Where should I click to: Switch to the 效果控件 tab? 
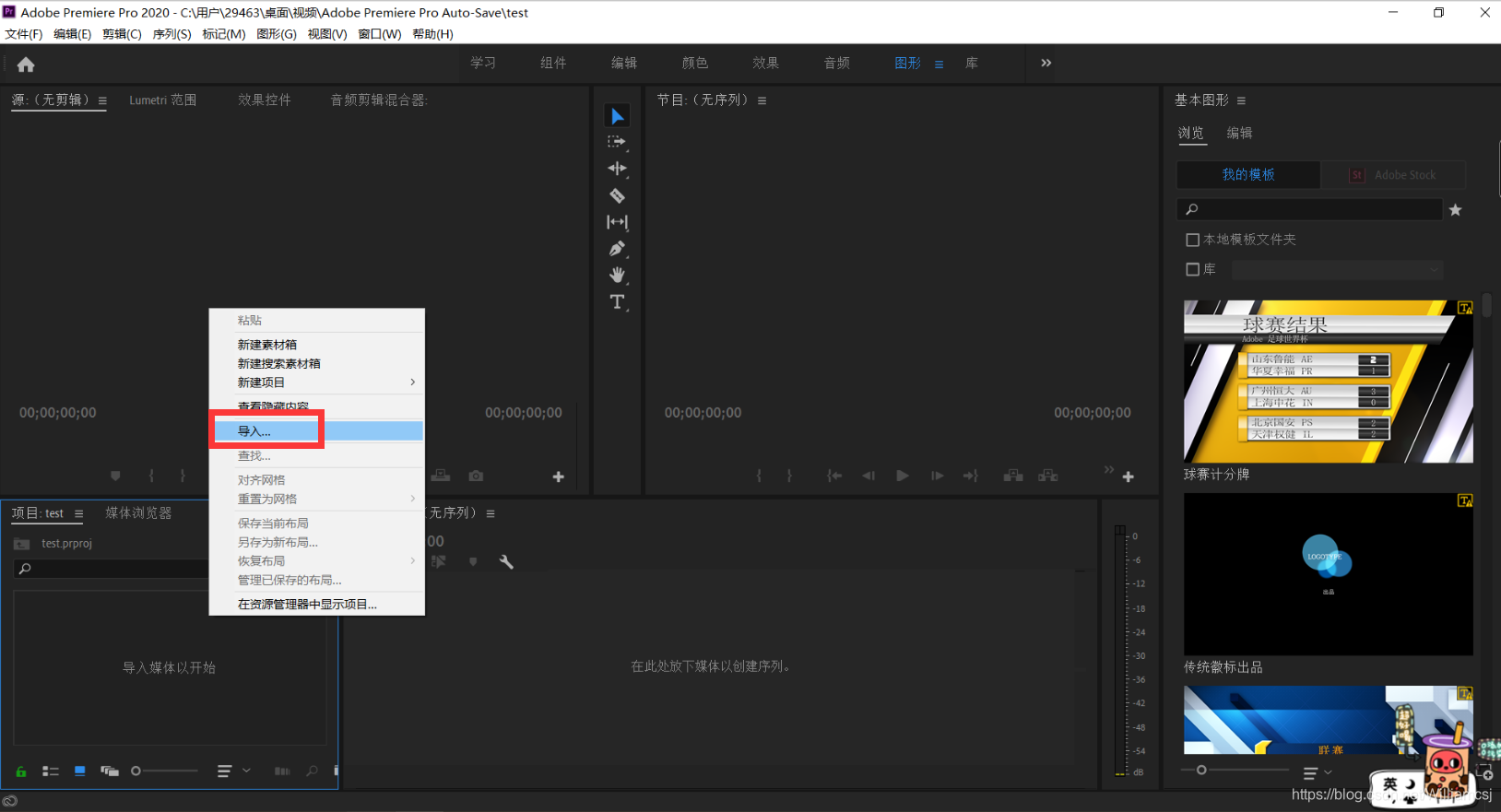[265, 100]
